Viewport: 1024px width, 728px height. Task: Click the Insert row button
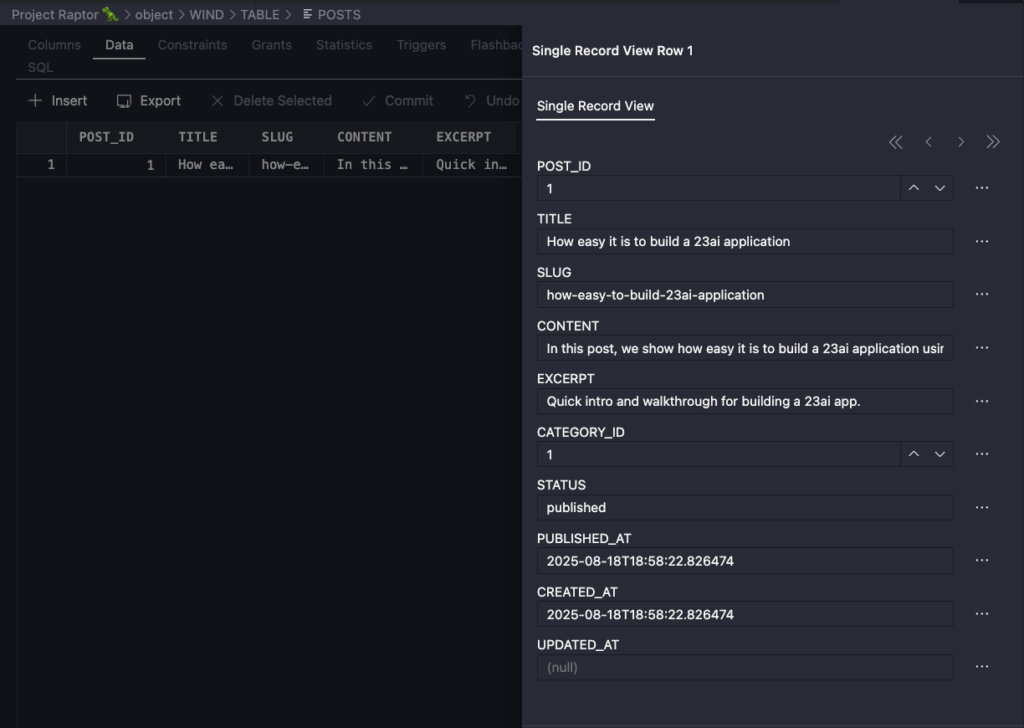[58, 101]
